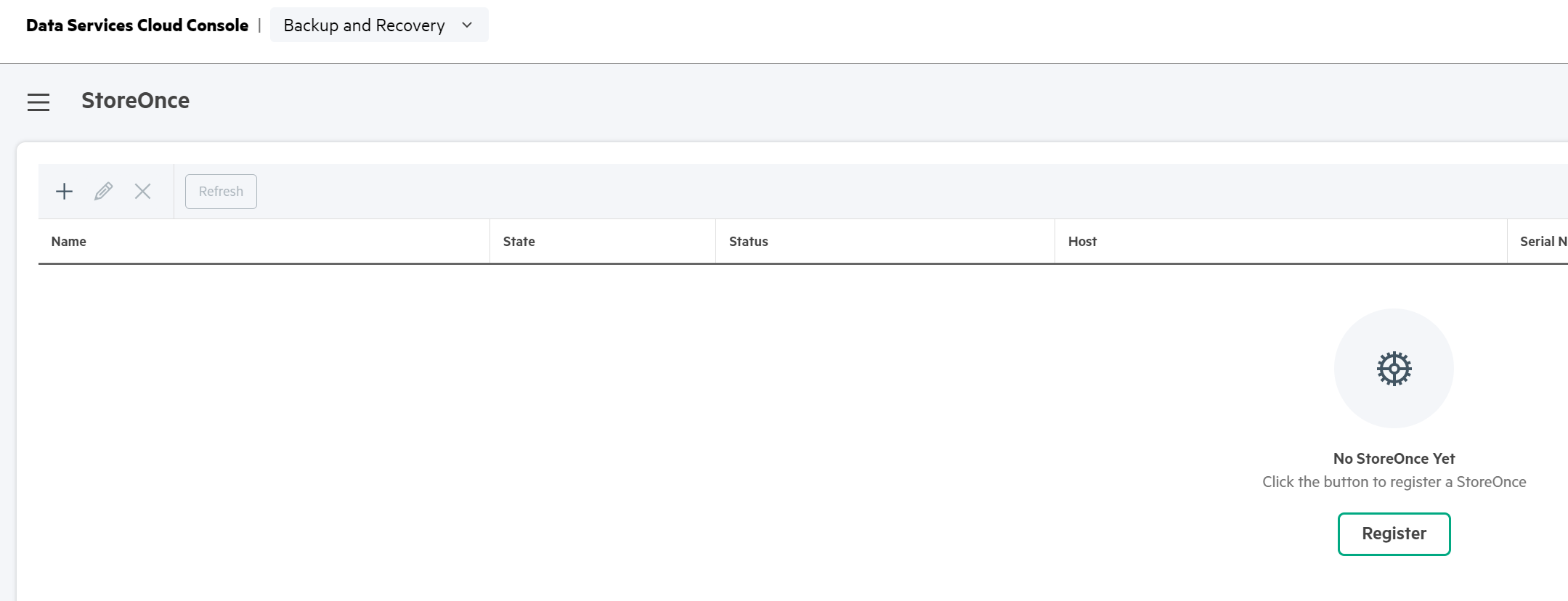Click the gear icon above No StoreOnce Yet

point(1394,369)
